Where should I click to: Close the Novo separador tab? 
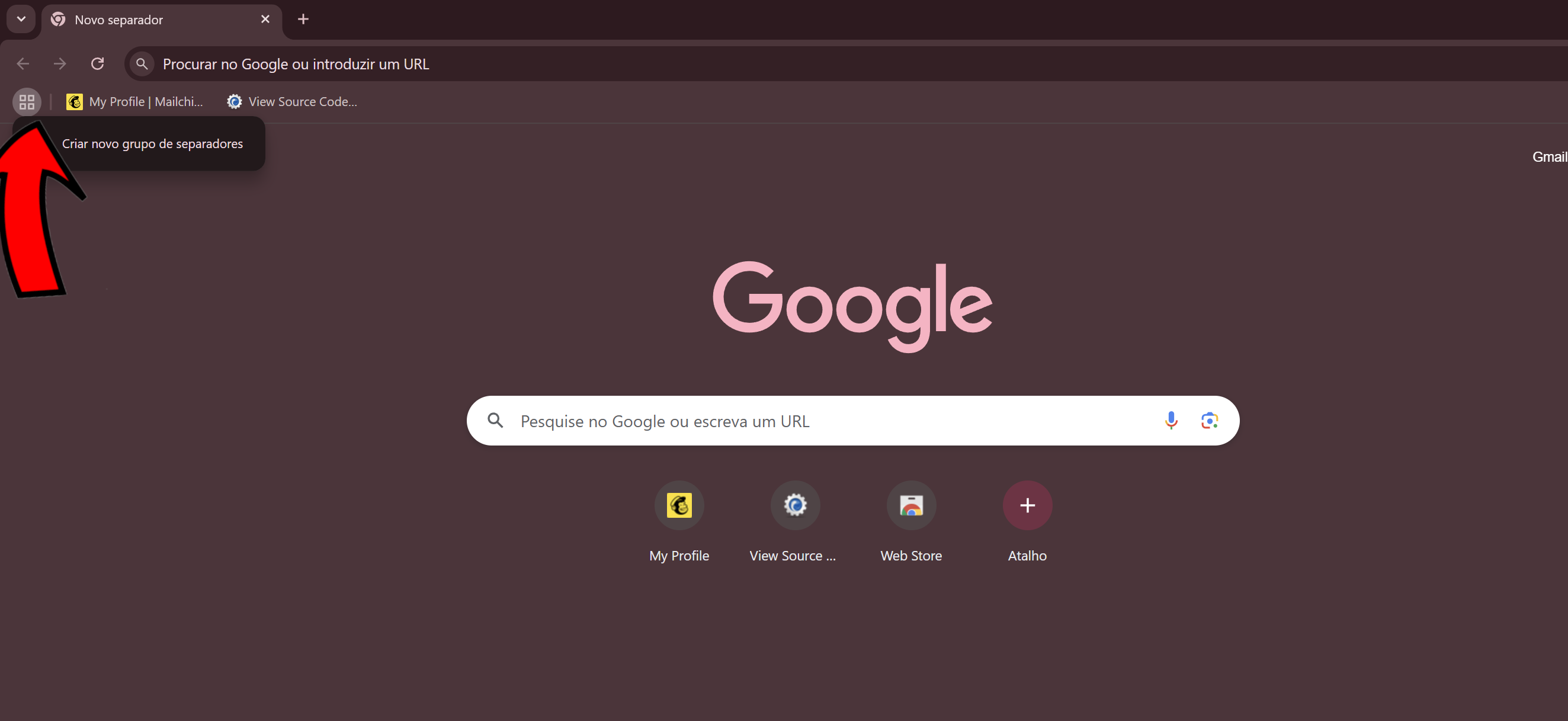pos(265,20)
